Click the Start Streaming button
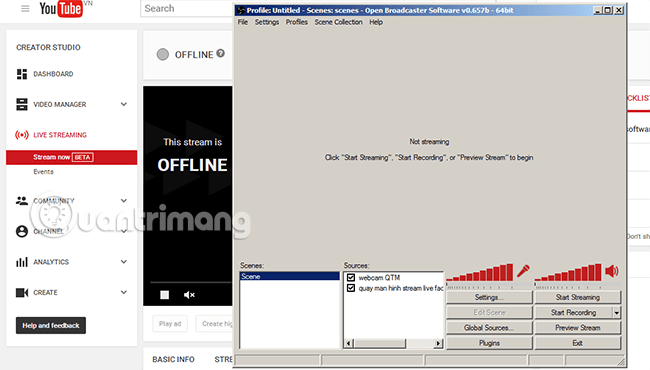 point(577,297)
